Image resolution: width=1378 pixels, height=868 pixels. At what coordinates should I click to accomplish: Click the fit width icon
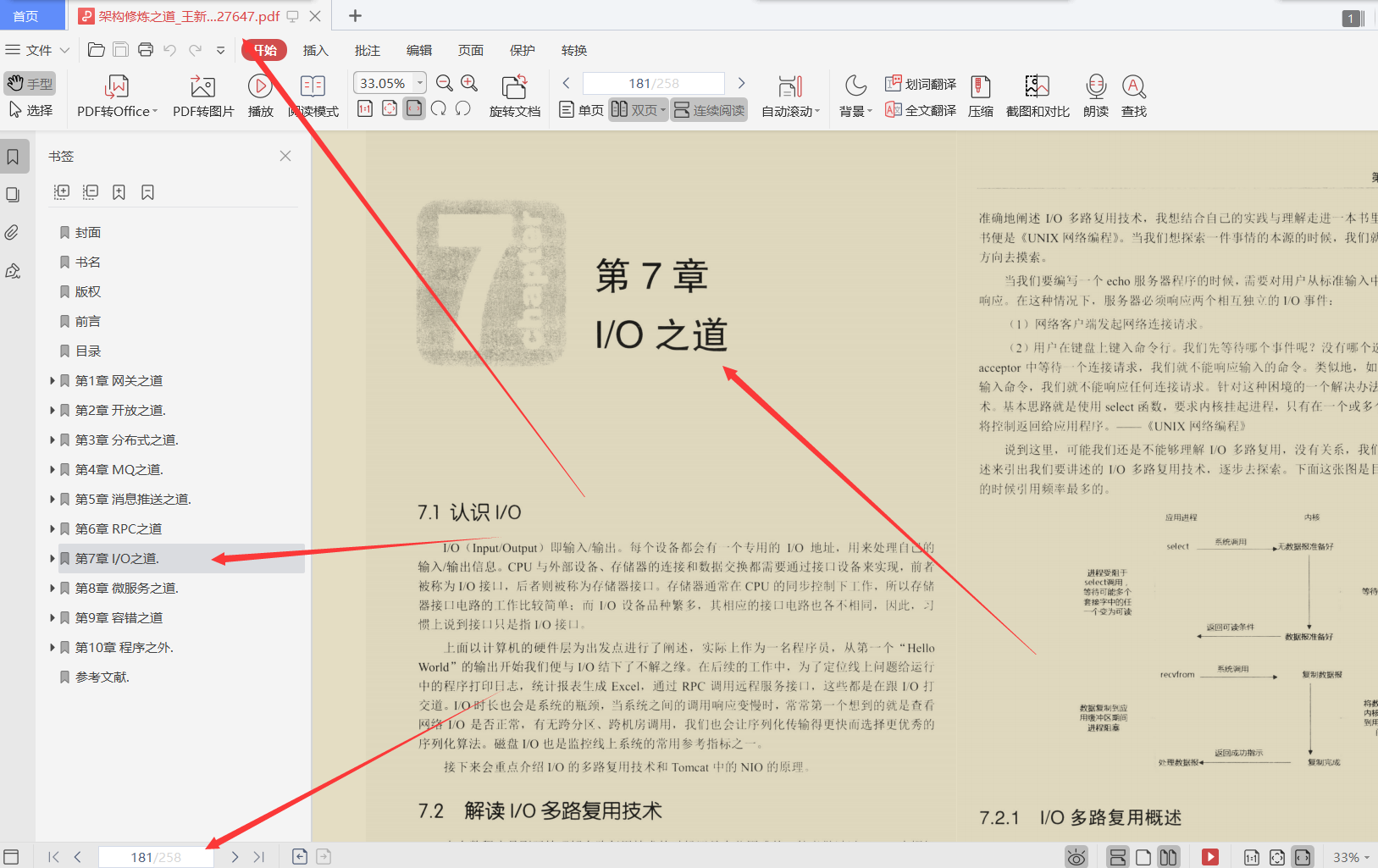(x=414, y=108)
